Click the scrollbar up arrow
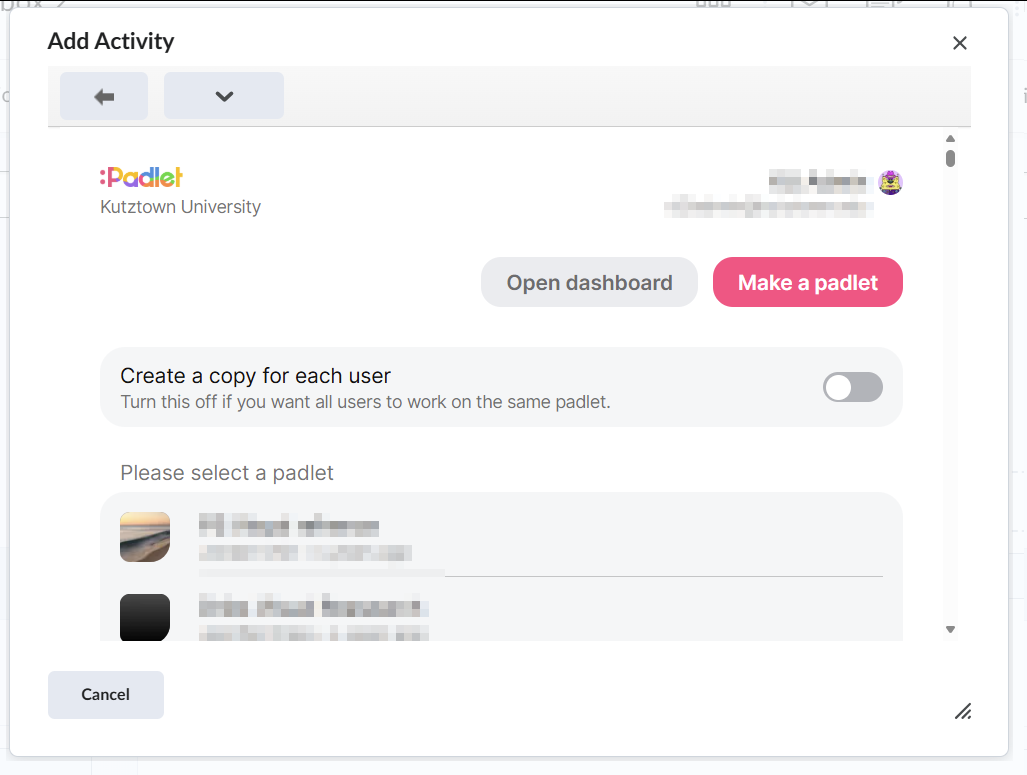The image size is (1027, 775). 950,139
